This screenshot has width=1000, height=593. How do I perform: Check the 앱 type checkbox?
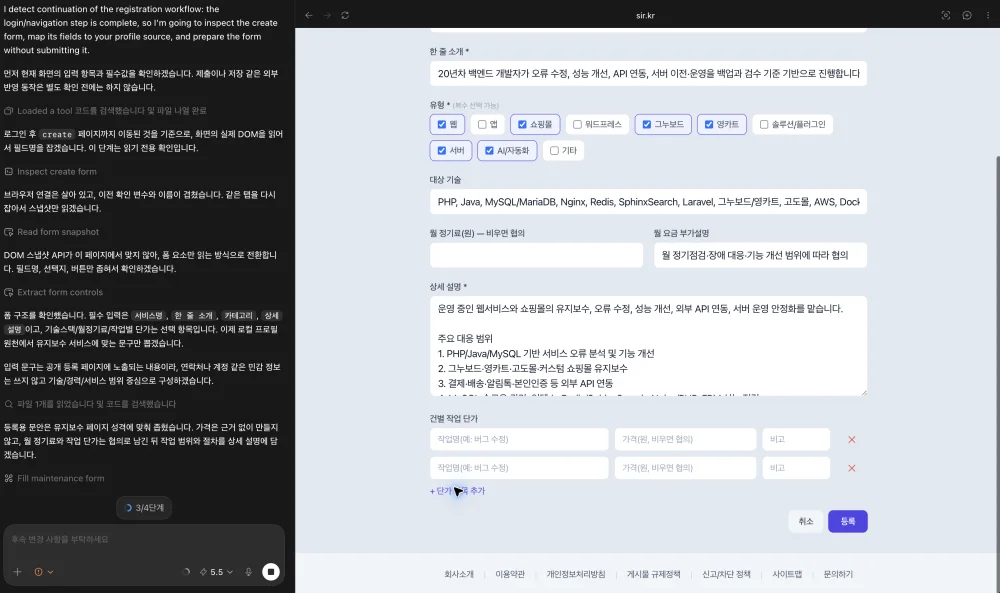482,124
